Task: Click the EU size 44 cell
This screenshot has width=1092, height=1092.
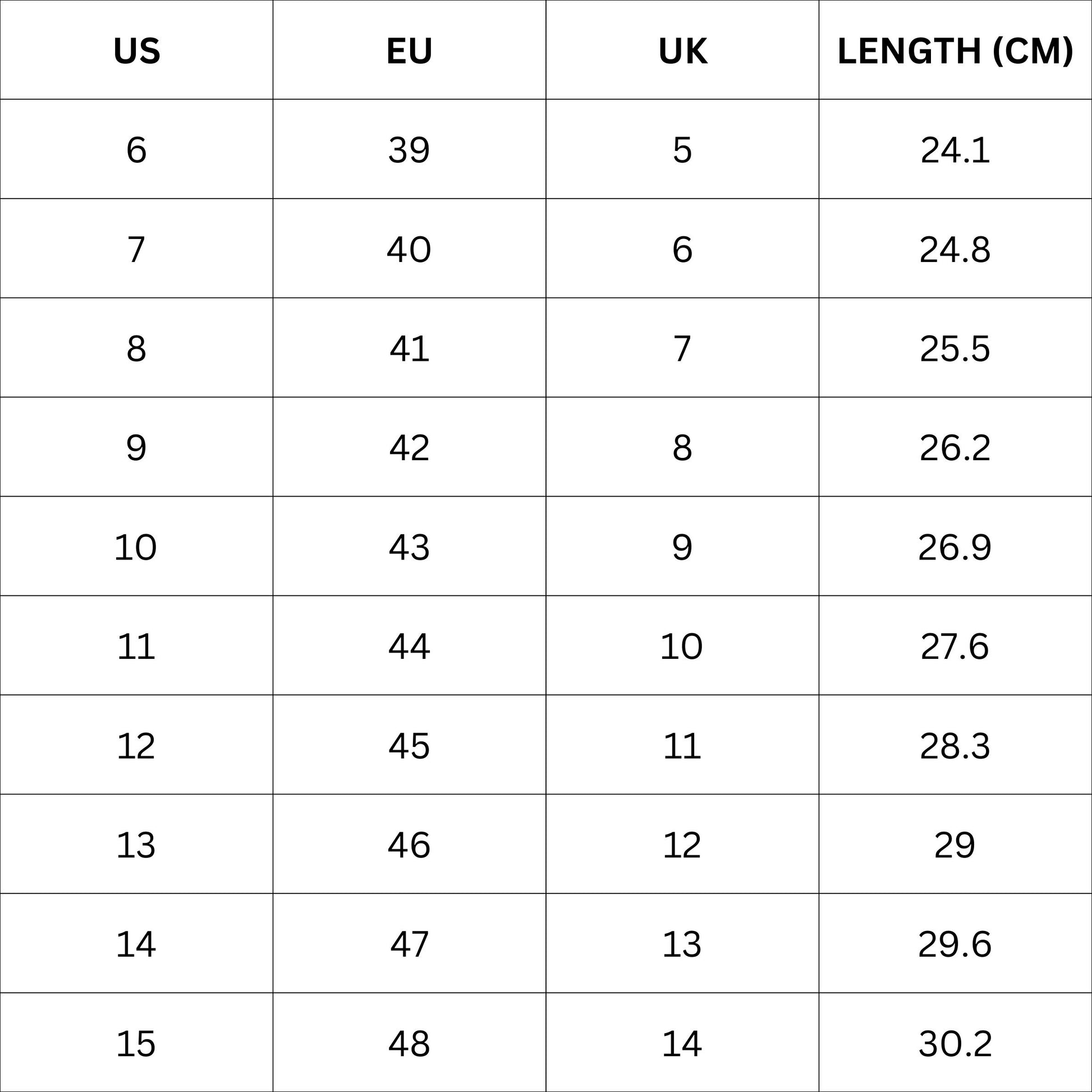Action: (409, 646)
